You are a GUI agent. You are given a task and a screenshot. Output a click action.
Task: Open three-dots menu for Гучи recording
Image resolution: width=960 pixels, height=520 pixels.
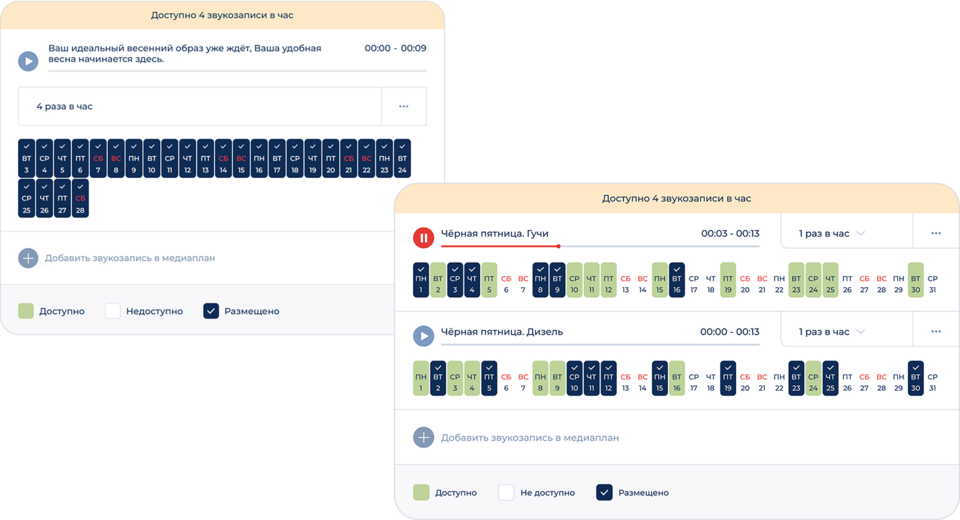(935, 233)
